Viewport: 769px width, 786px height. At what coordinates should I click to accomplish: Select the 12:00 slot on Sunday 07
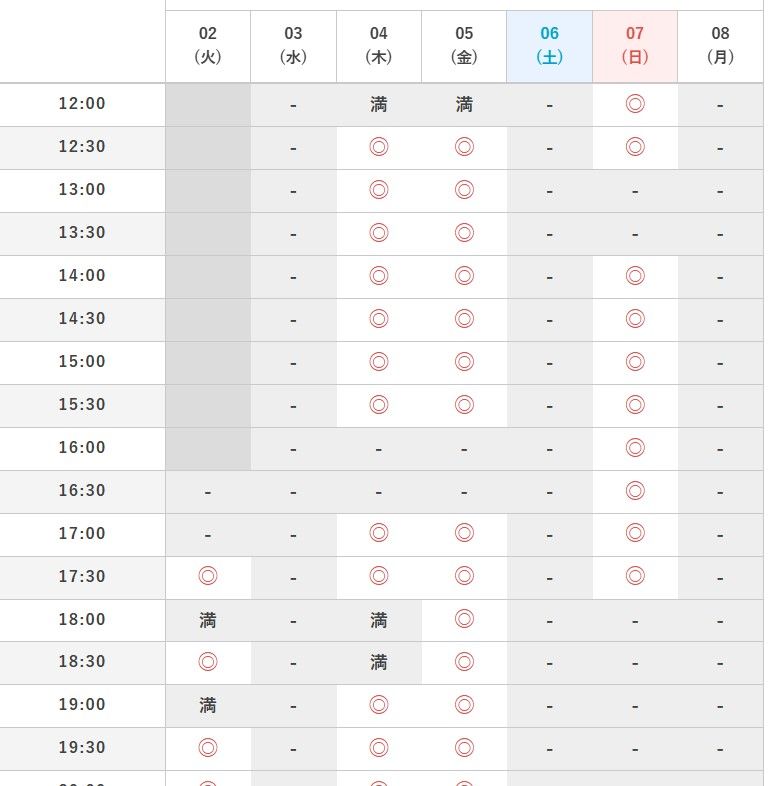tap(635, 104)
